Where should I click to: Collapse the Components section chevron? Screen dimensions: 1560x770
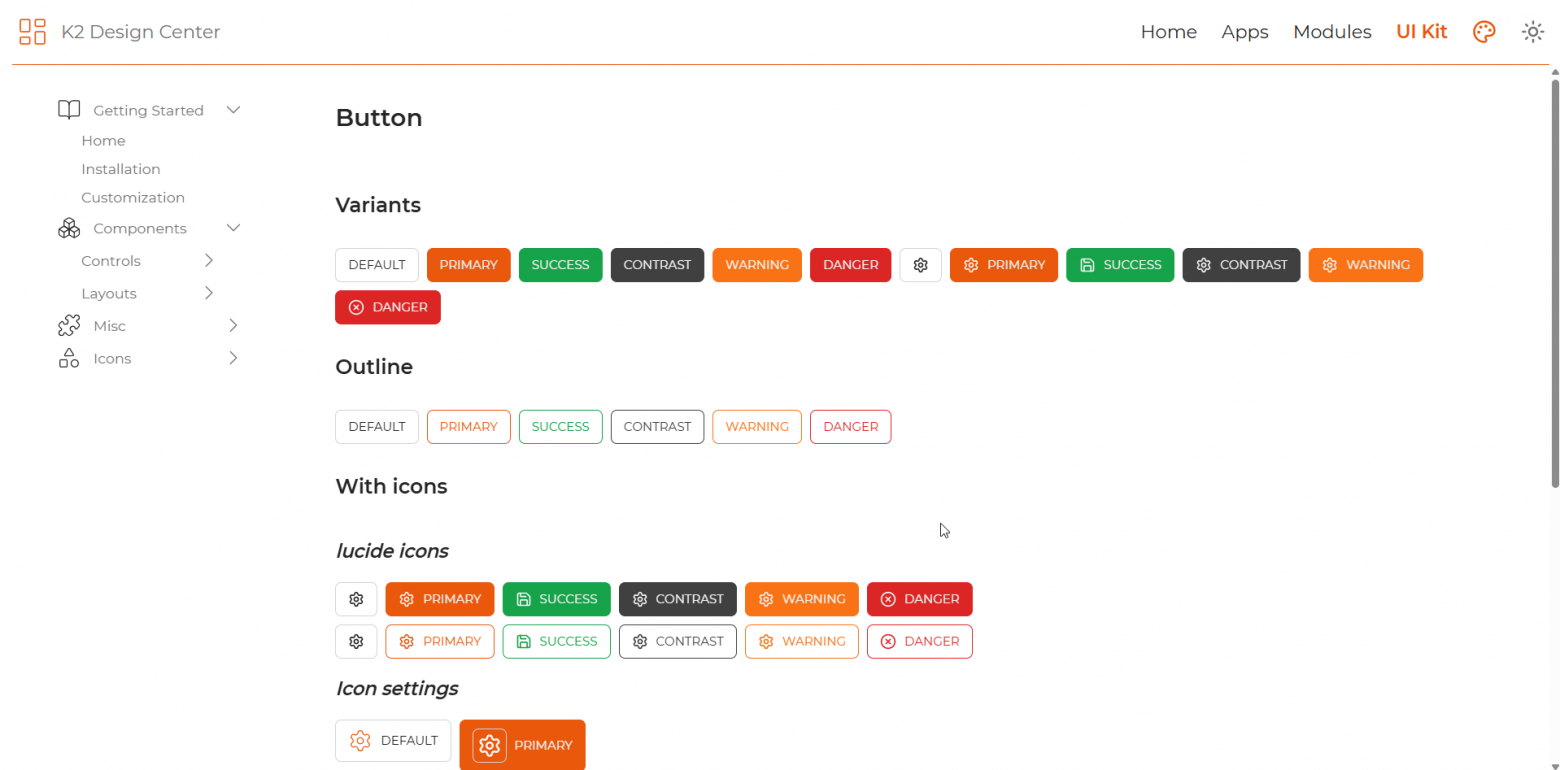[x=233, y=228]
